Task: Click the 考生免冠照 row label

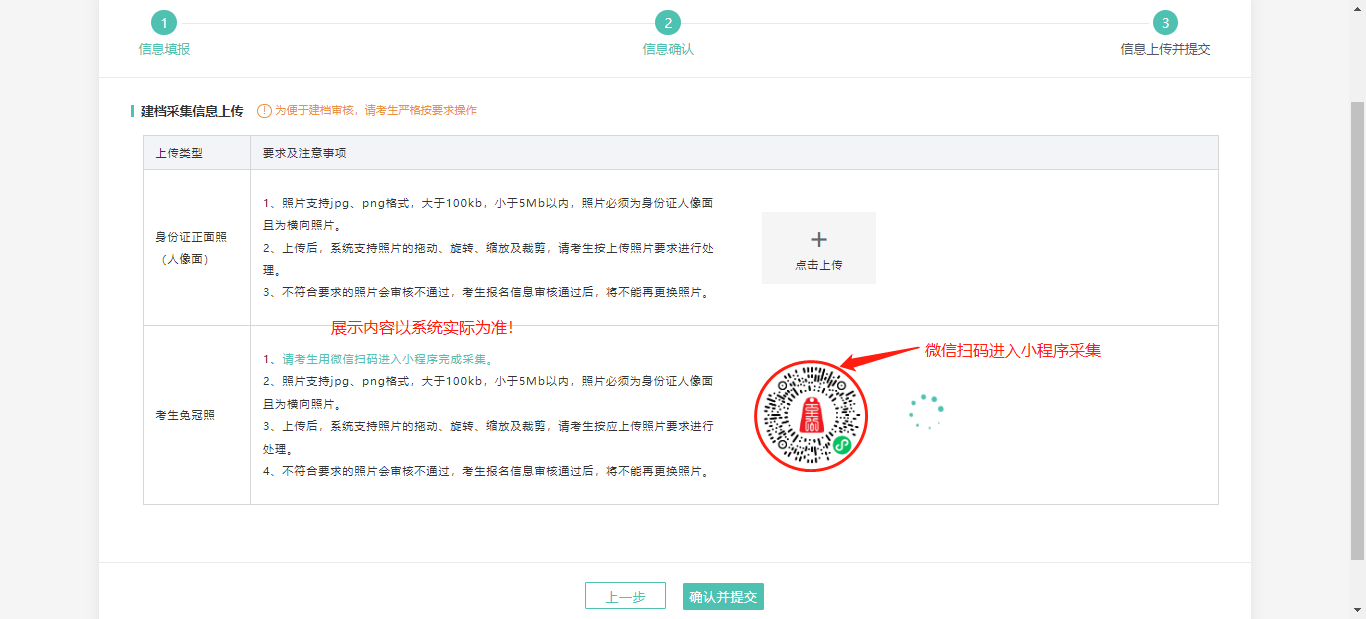Action: pos(185,415)
